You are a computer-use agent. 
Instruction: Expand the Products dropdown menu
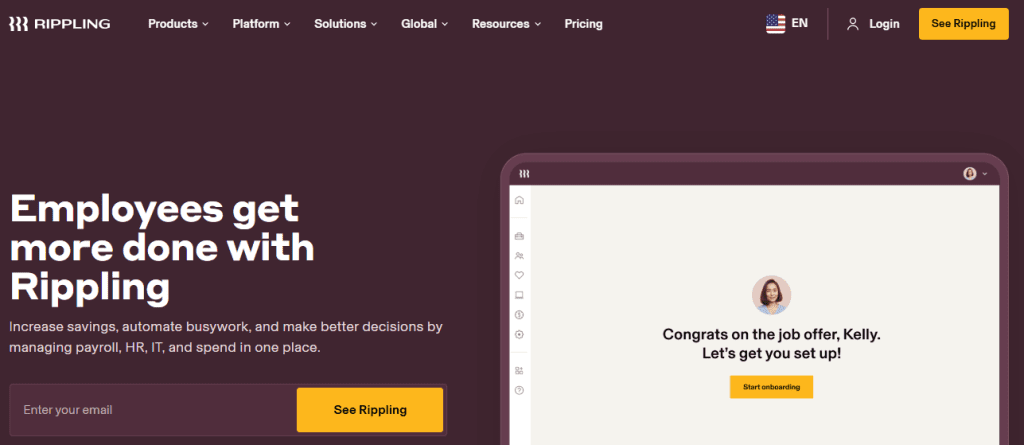point(178,24)
